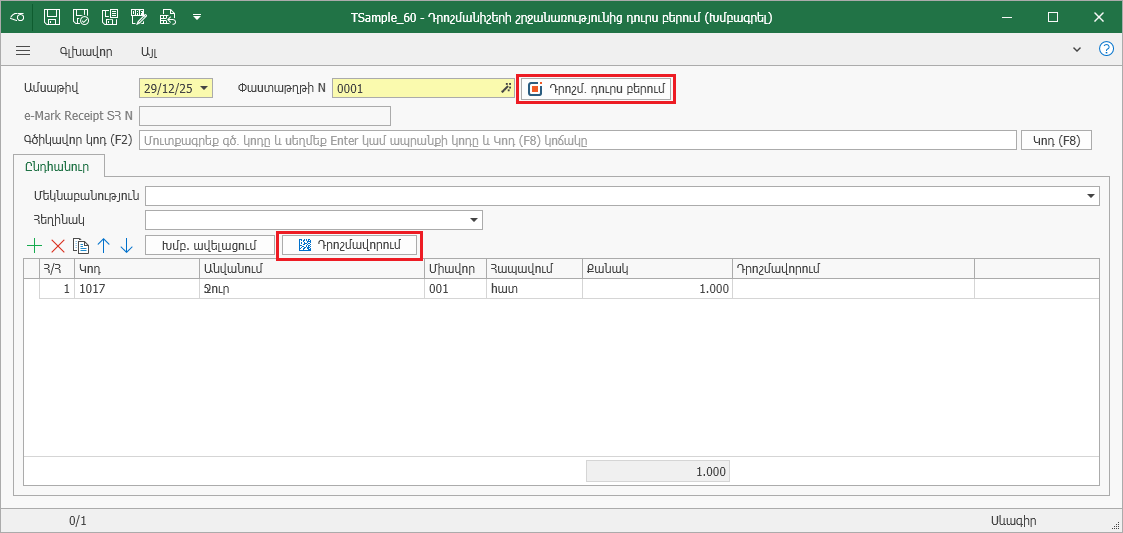This screenshot has width=1123, height=533.
Task: Click the green plus add row icon
Action: tap(34, 245)
